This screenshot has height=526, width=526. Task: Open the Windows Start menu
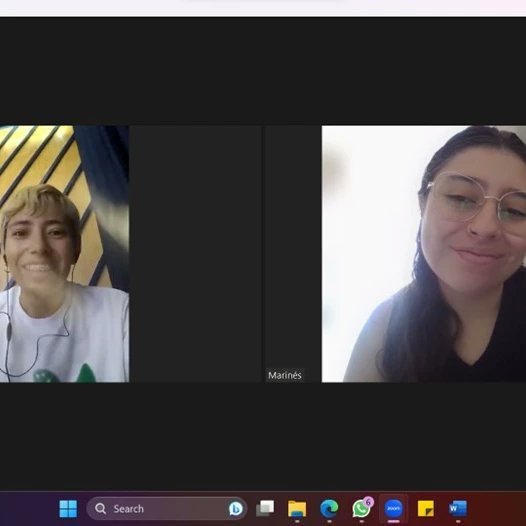tap(68, 509)
